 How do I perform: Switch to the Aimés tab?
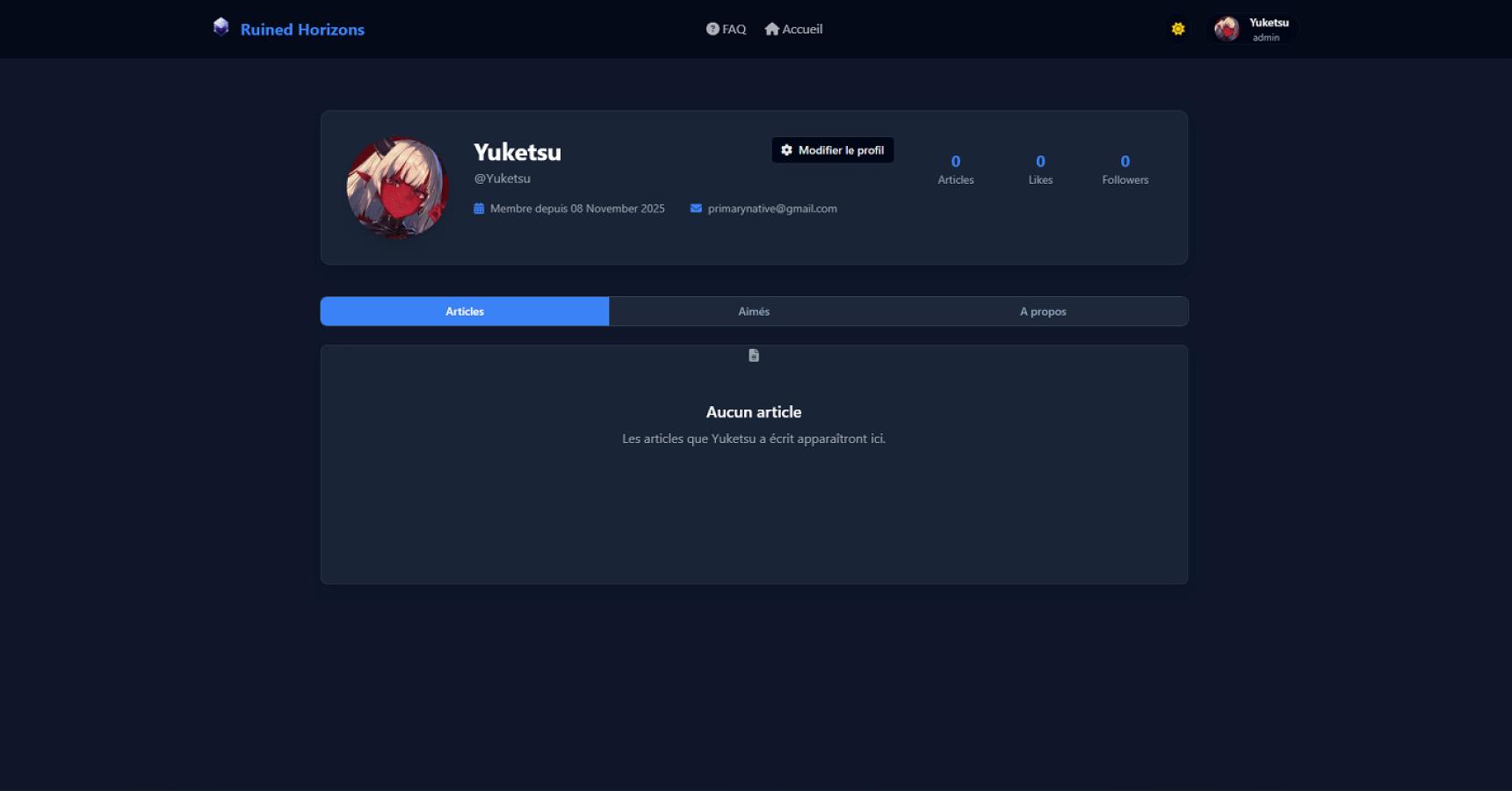point(753,311)
